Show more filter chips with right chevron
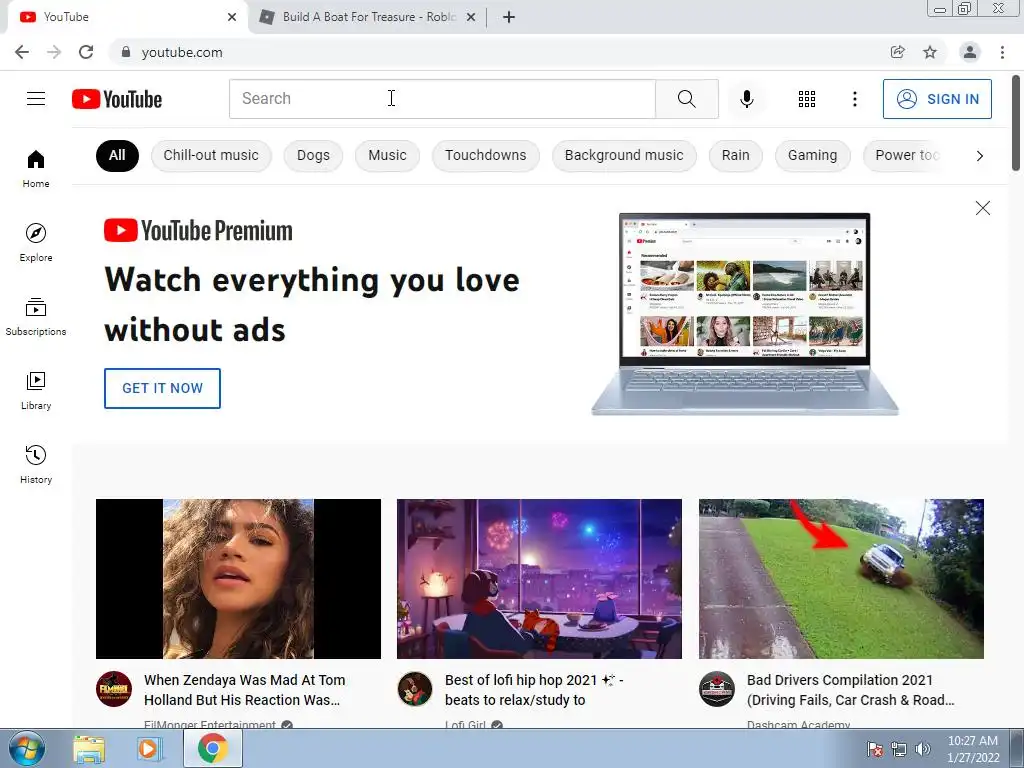This screenshot has height=768, width=1024. tap(979, 155)
